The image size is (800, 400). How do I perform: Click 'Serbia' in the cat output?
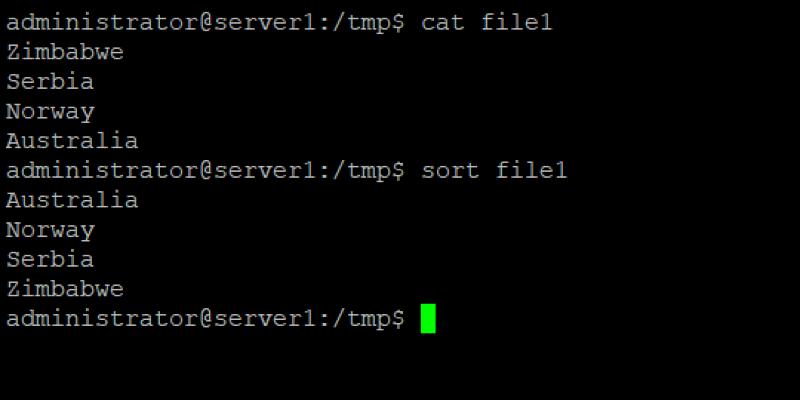[x=50, y=82]
